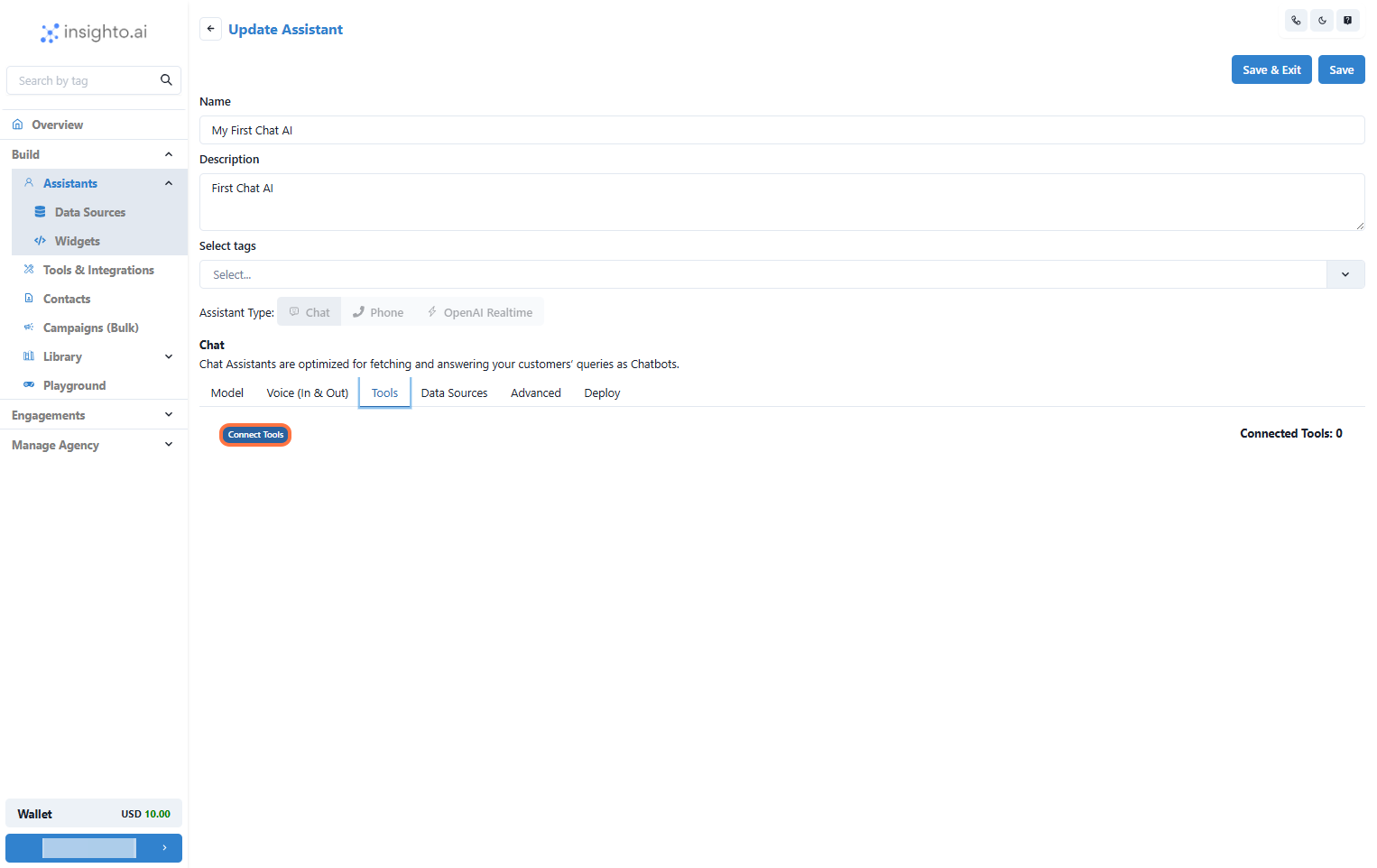This screenshot has height=868, width=1377.
Task: Open the phone support icon in the header
Action: [1296, 20]
